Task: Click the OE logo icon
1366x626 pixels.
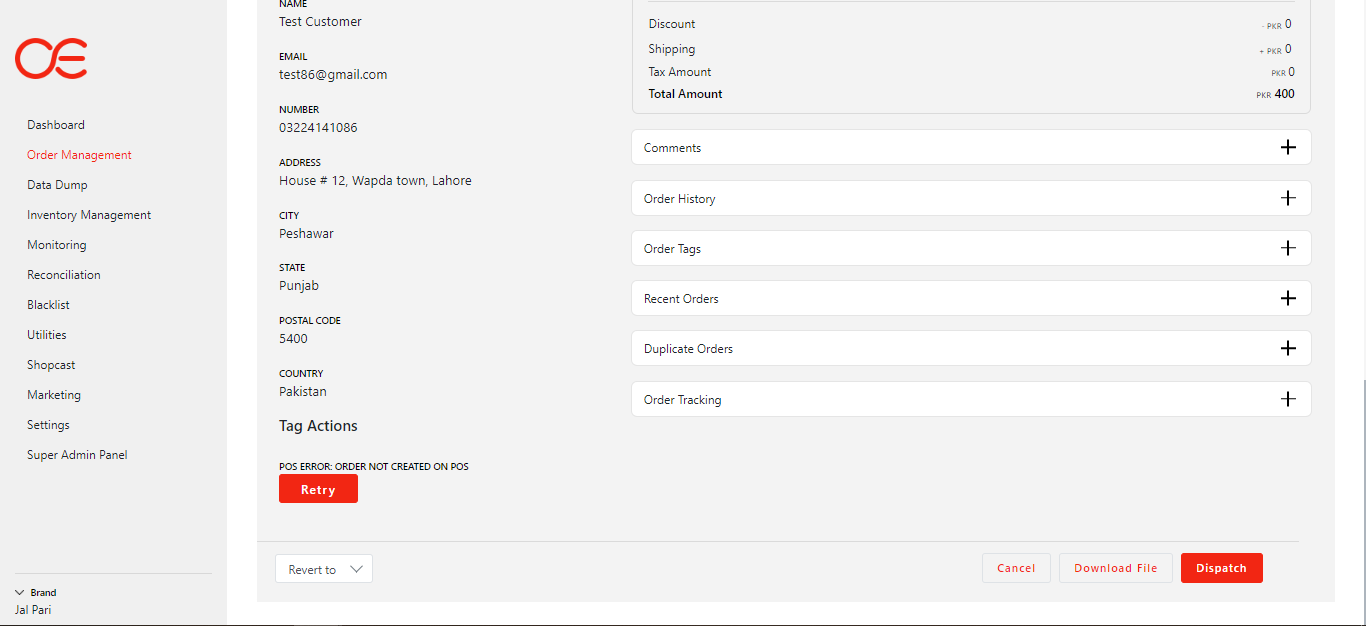Action: click(51, 59)
